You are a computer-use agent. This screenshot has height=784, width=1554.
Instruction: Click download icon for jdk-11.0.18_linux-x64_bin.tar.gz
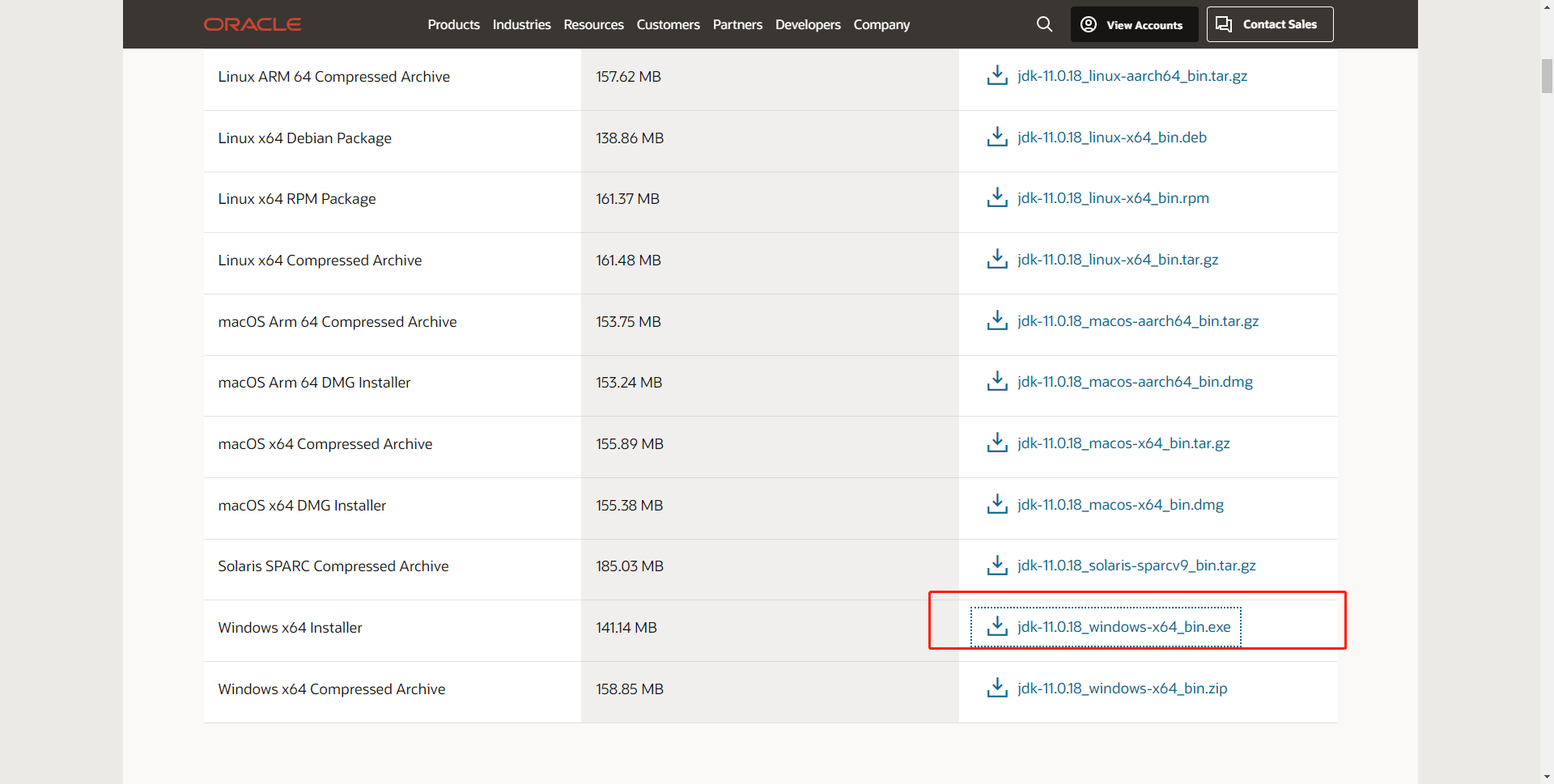pos(997,259)
